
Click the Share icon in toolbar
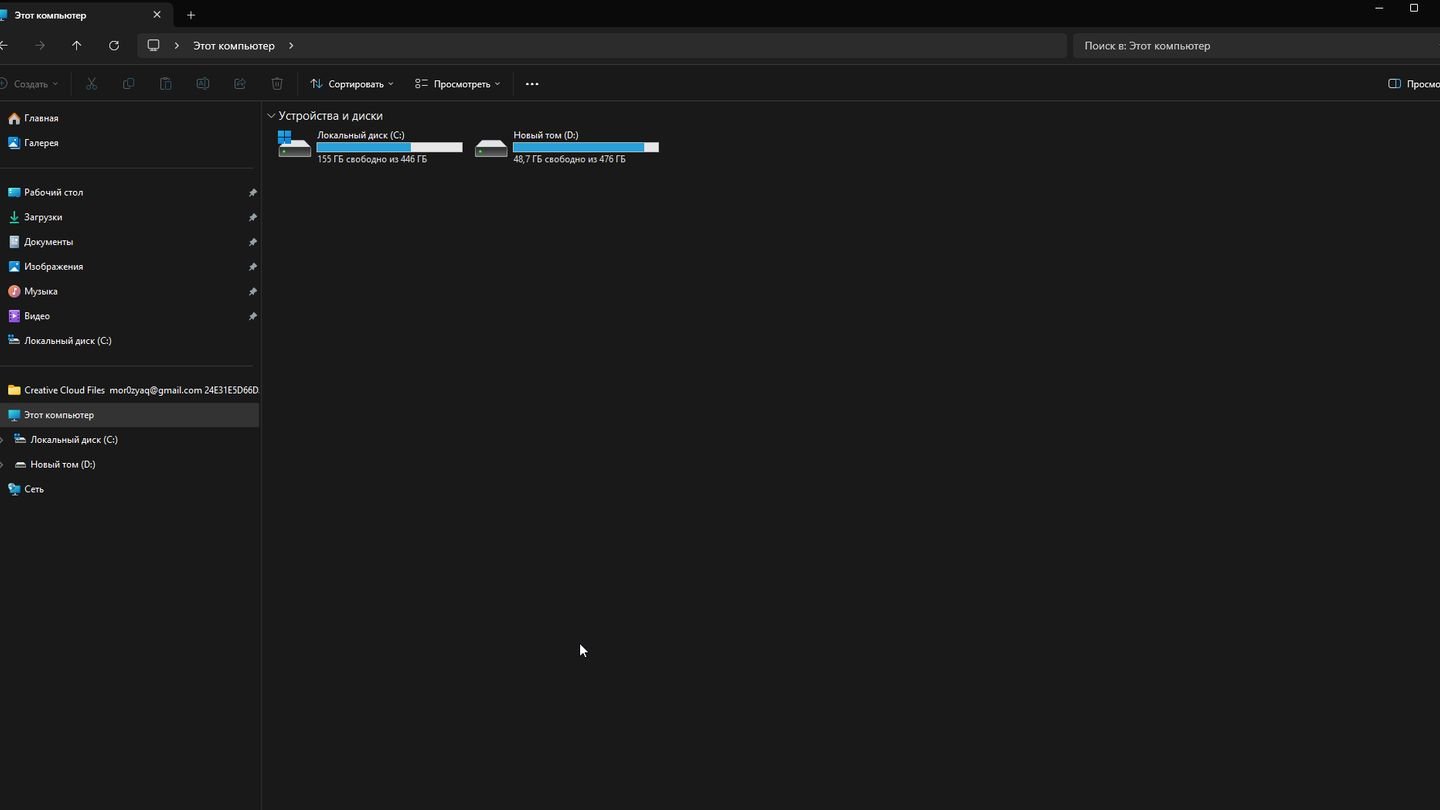tap(240, 84)
